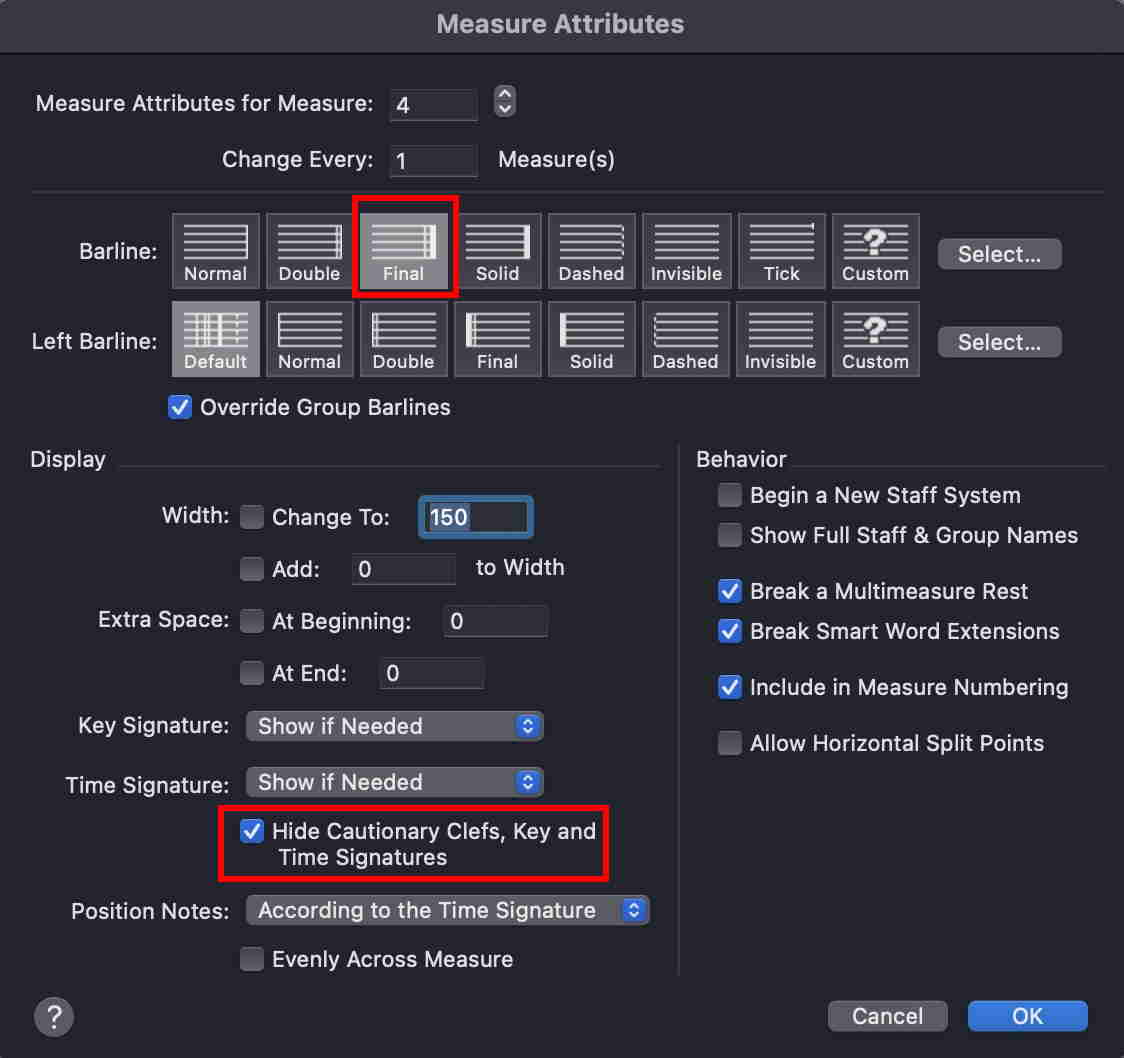This screenshot has height=1058, width=1124.
Task: Select the Invisible barline icon
Action: (686, 253)
